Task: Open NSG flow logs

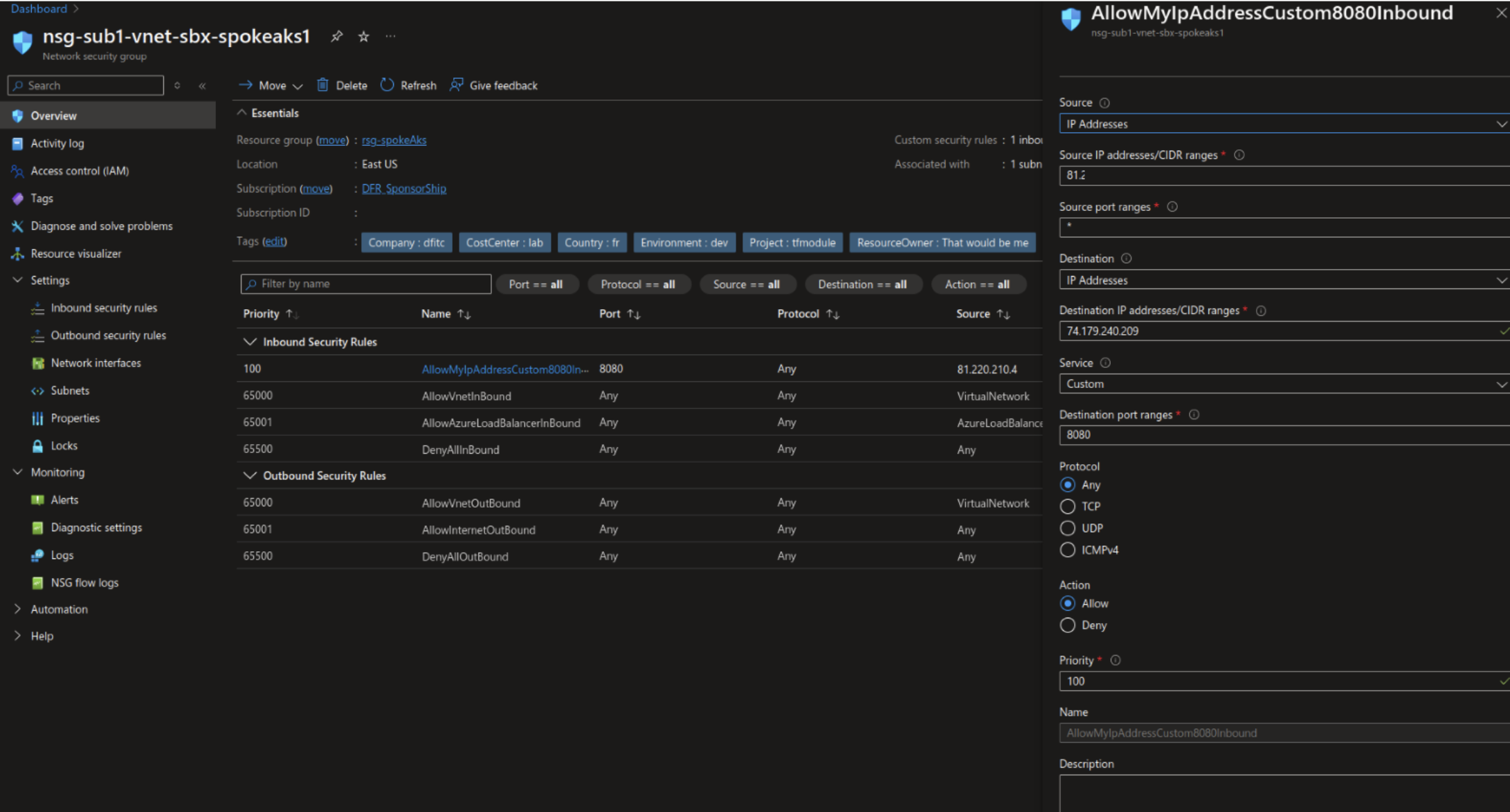Action: click(x=84, y=582)
